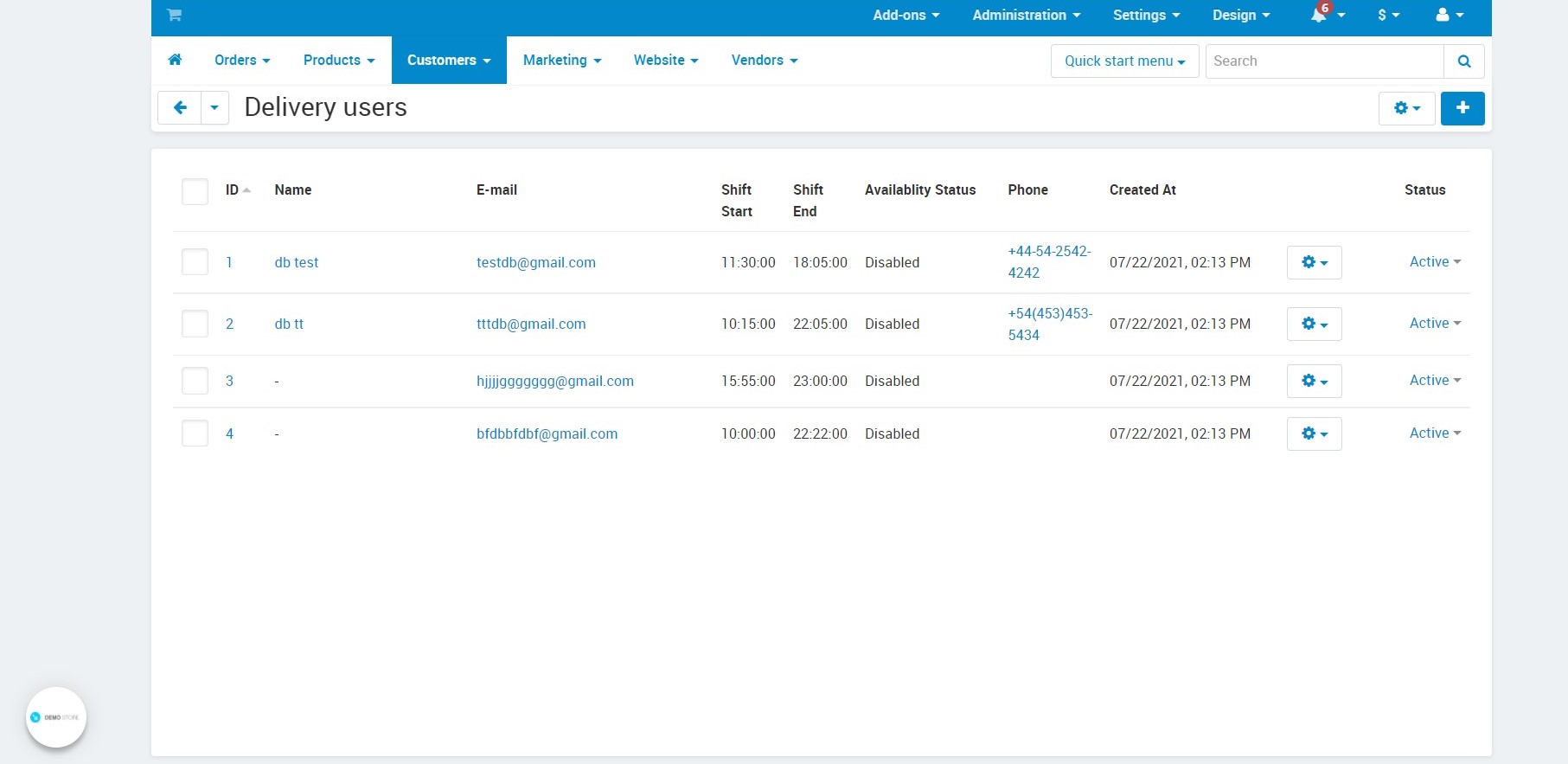The height and width of the screenshot is (764, 1568).
Task: Open the page gear settings menu
Action: click(x=1407, y=108)
